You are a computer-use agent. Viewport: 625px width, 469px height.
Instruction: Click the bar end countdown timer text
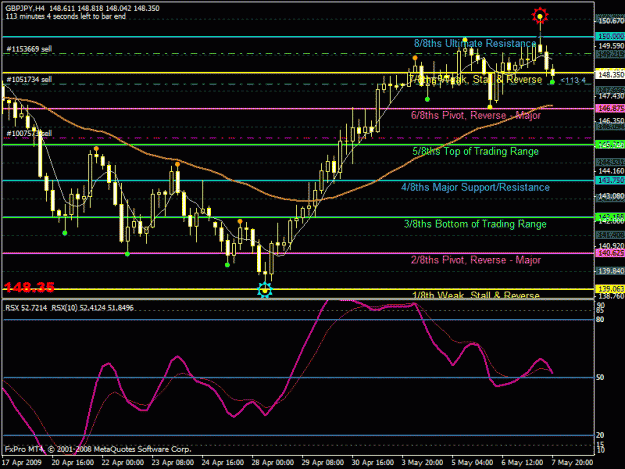[x=65, y=17]
